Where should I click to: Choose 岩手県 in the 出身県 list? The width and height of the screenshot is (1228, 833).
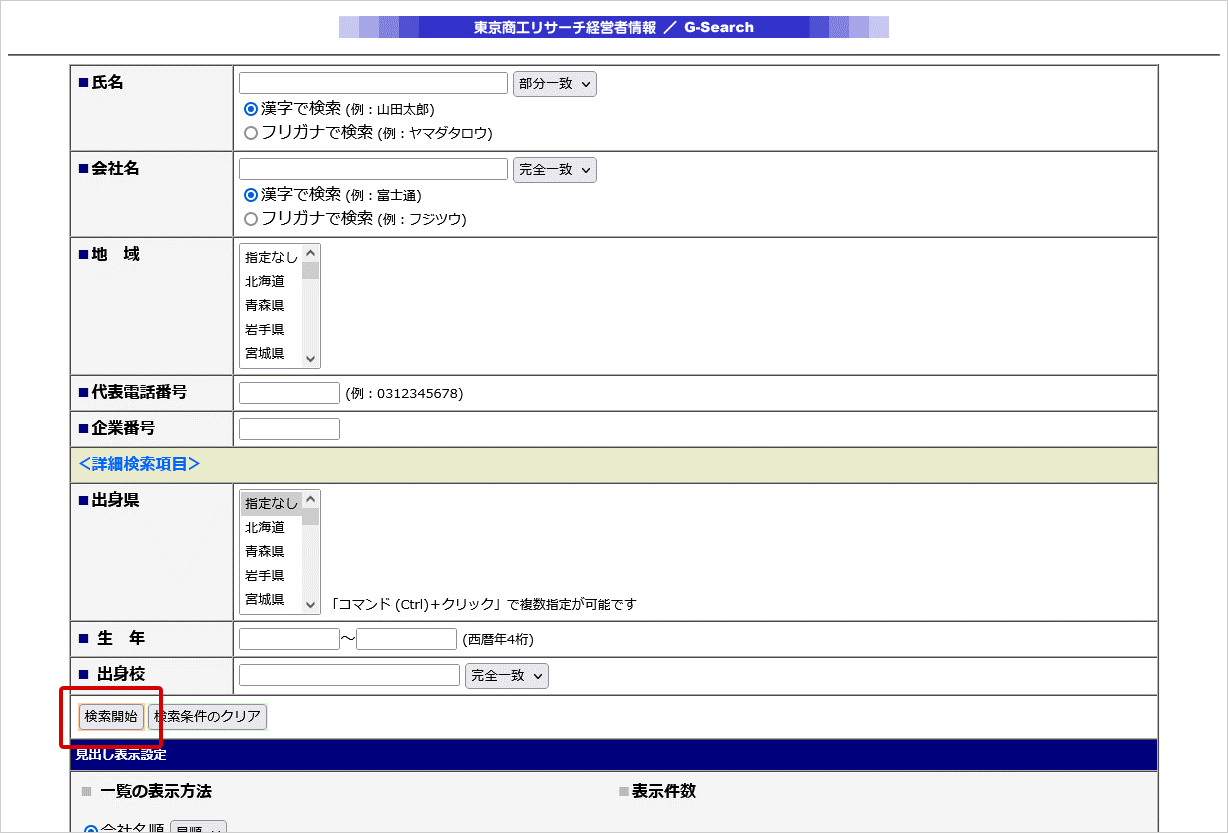coord(265,575)
